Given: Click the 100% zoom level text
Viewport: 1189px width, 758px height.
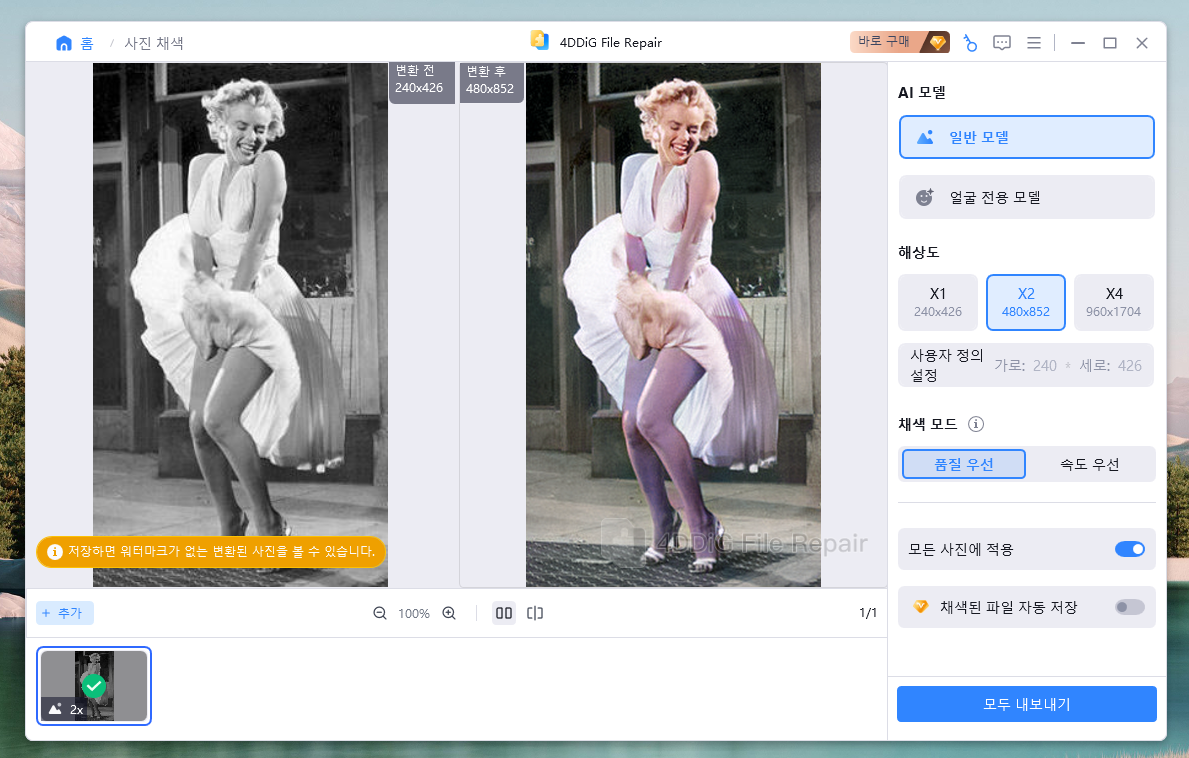Looking at the screenshot, I should [x=414, y=613].
